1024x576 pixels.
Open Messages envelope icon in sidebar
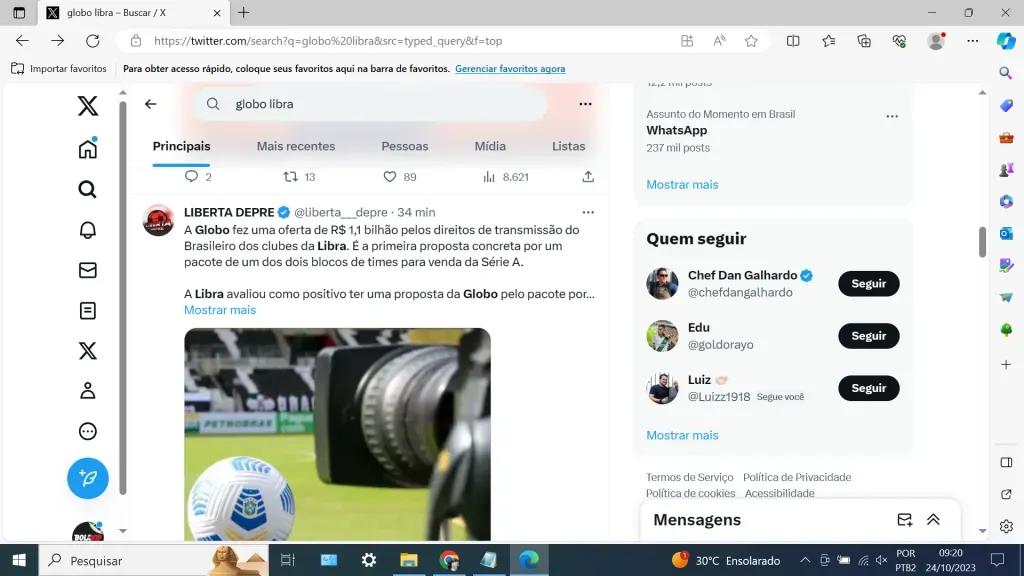pos(88,270)
